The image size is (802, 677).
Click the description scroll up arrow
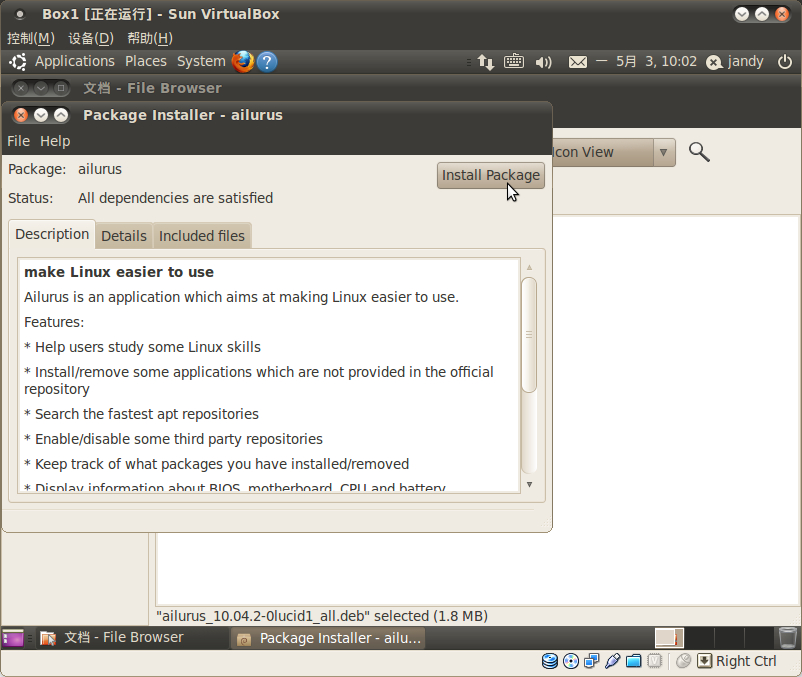pyautogui.click(x=529, y=267)
